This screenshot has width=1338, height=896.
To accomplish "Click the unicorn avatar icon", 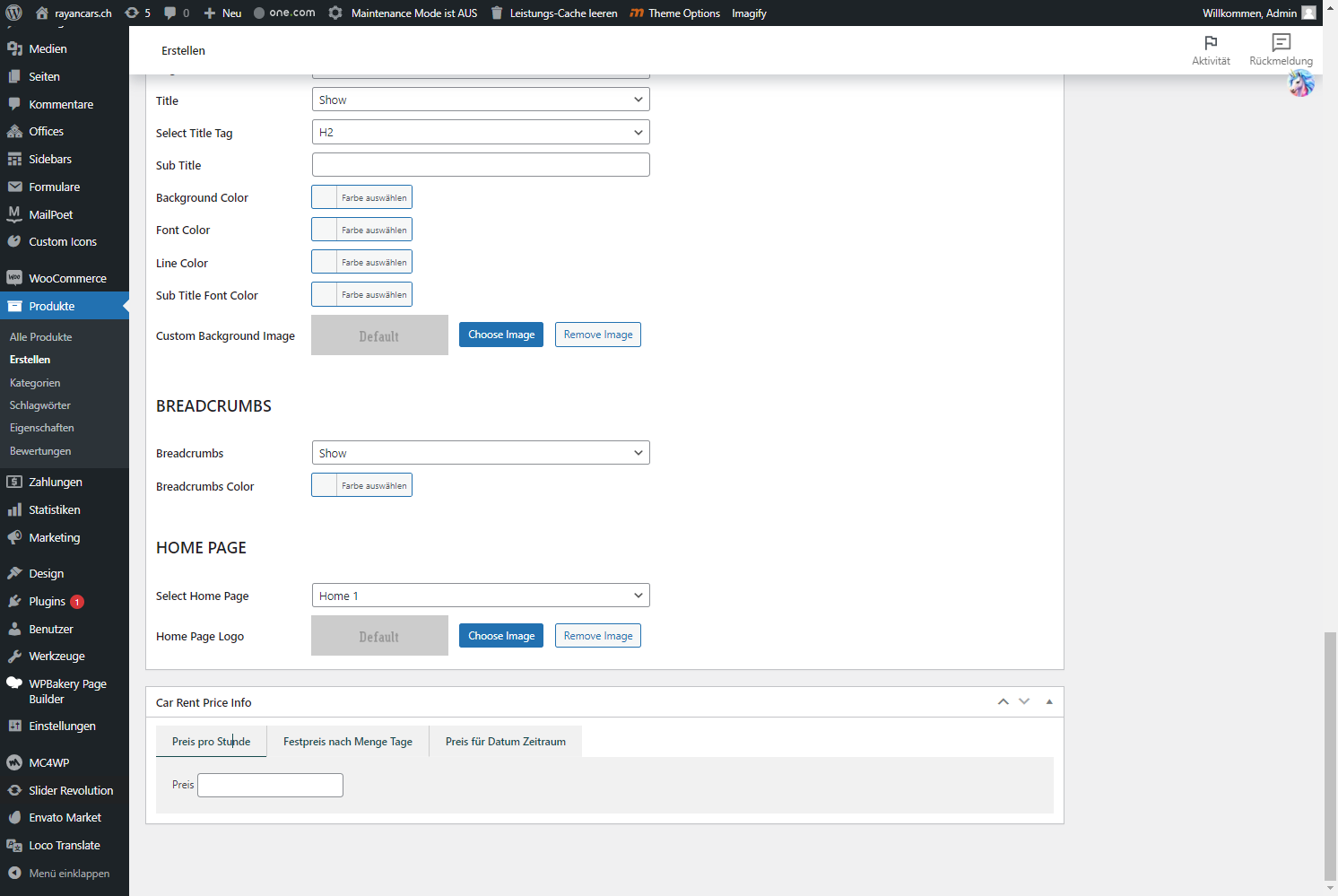I will 1301,83.
